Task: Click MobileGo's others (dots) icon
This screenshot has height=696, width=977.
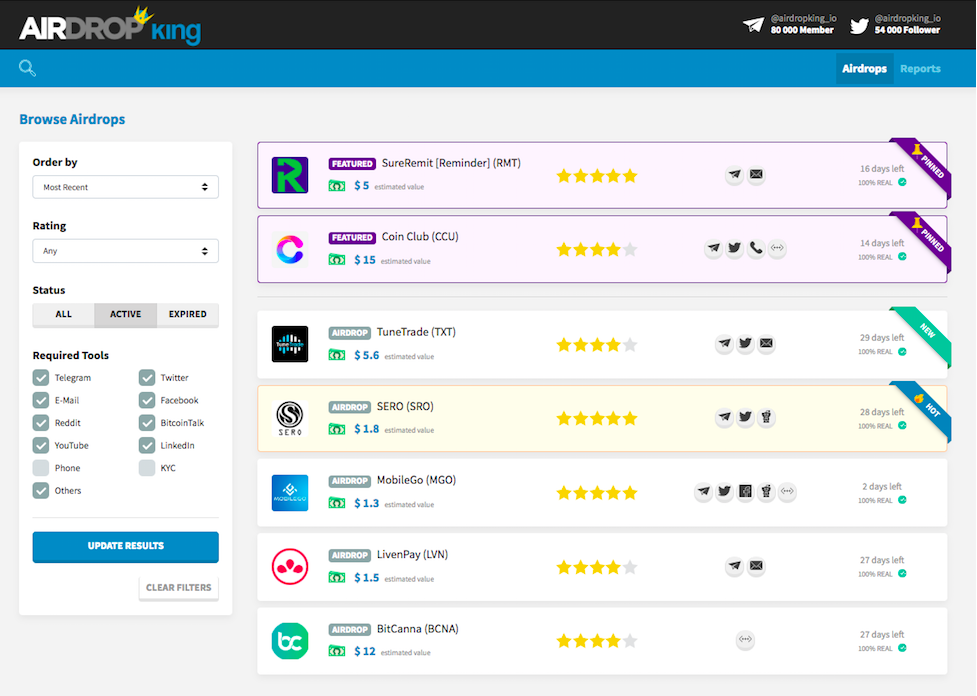Action: pos(788,491)
